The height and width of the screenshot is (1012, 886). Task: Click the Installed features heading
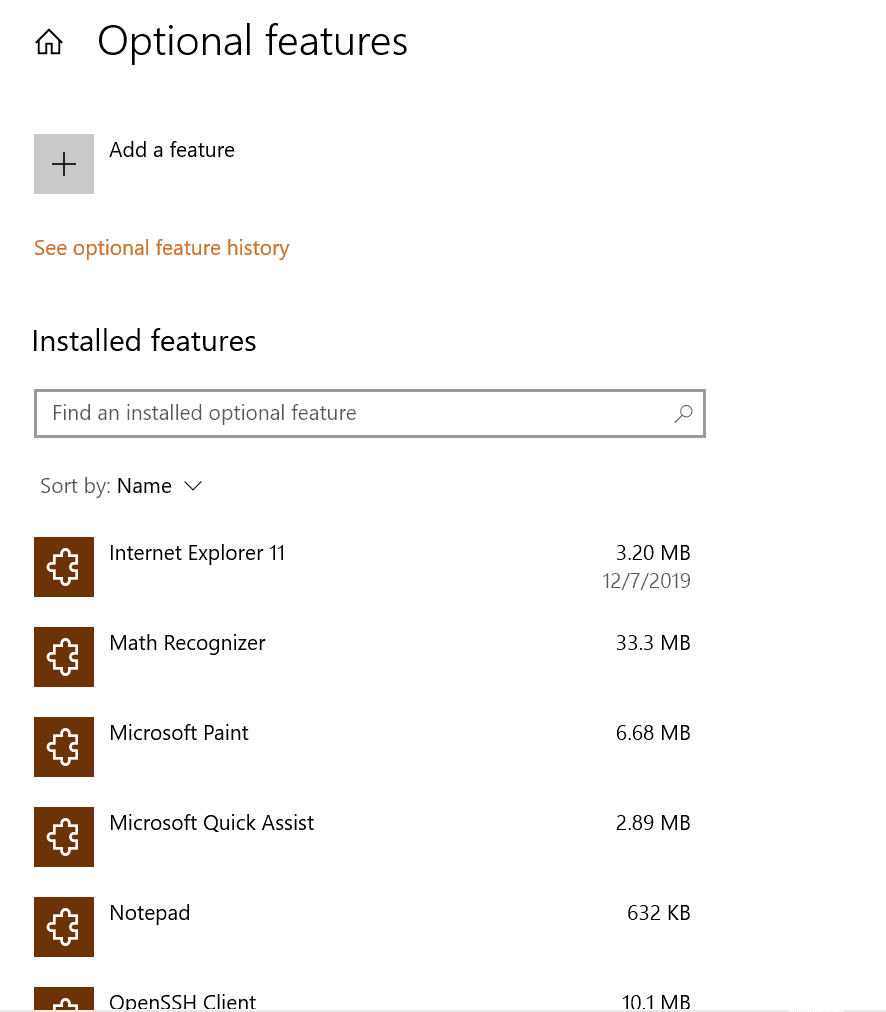click(144, 341)
